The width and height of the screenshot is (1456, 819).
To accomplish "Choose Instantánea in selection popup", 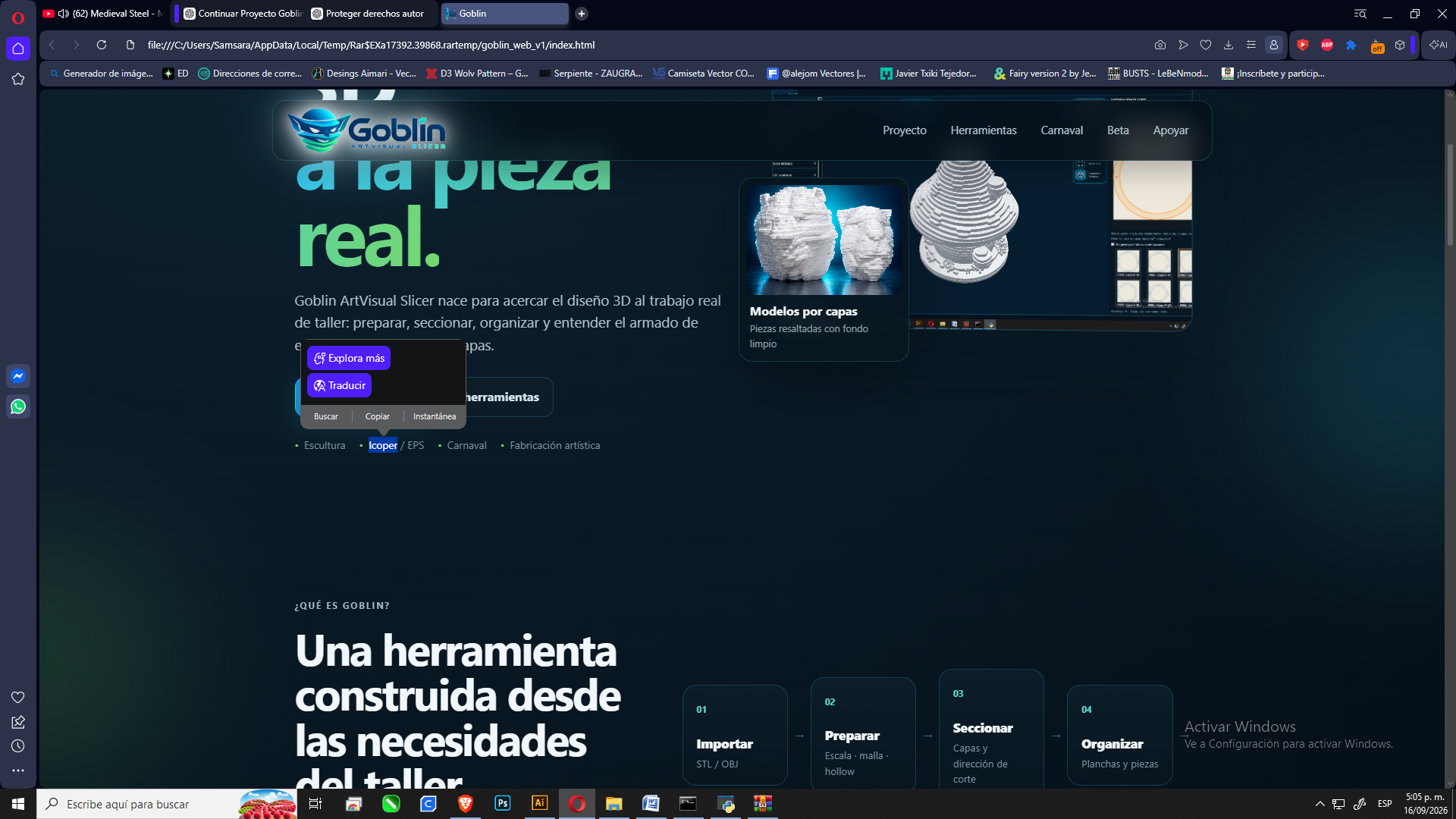I will tap(435, 416).
